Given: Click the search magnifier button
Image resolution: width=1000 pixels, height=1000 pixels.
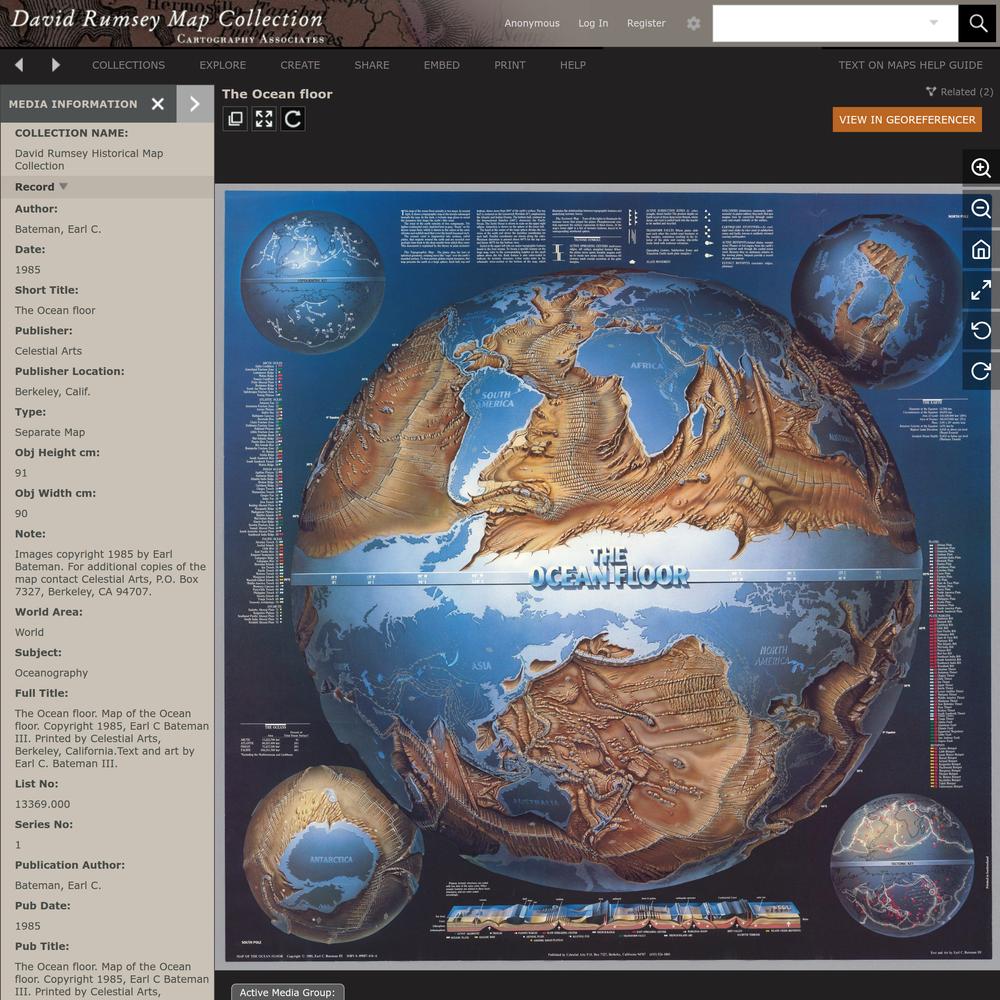Looking at the screenshot, I should click(x=978, y=24).
